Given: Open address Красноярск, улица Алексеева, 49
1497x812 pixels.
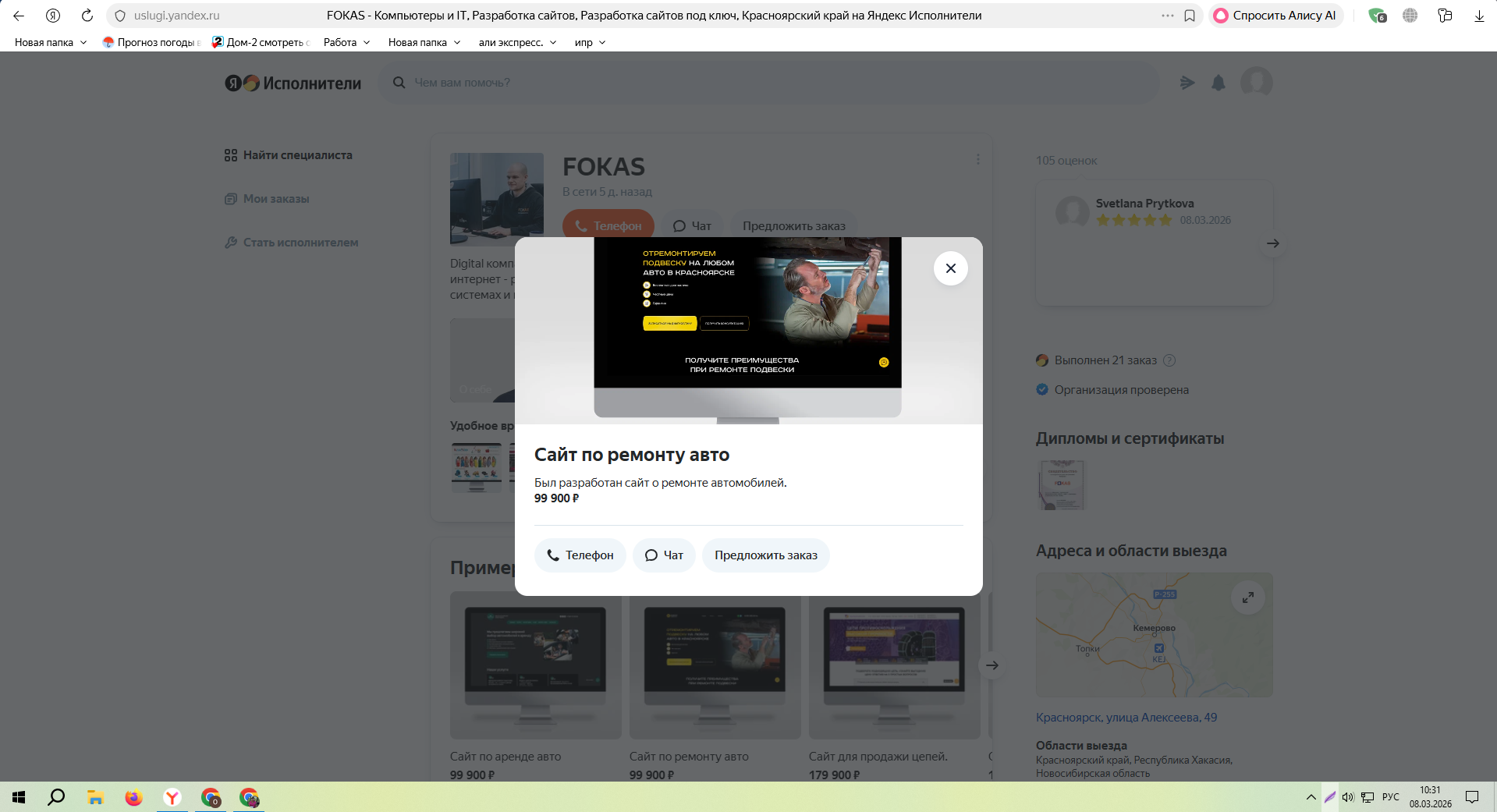Looking at the screenshot, I should tap(1126, 718).
